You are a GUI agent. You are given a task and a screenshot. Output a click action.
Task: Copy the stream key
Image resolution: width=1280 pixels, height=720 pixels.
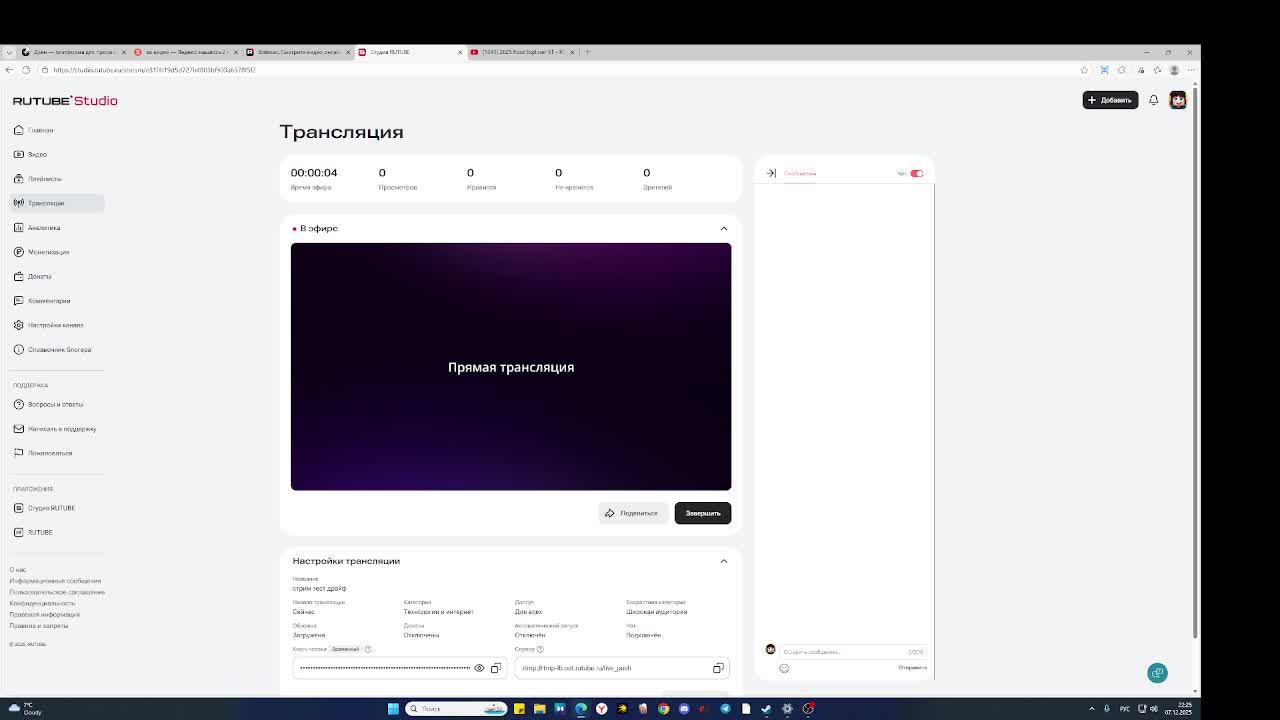(x=496, y=668)
